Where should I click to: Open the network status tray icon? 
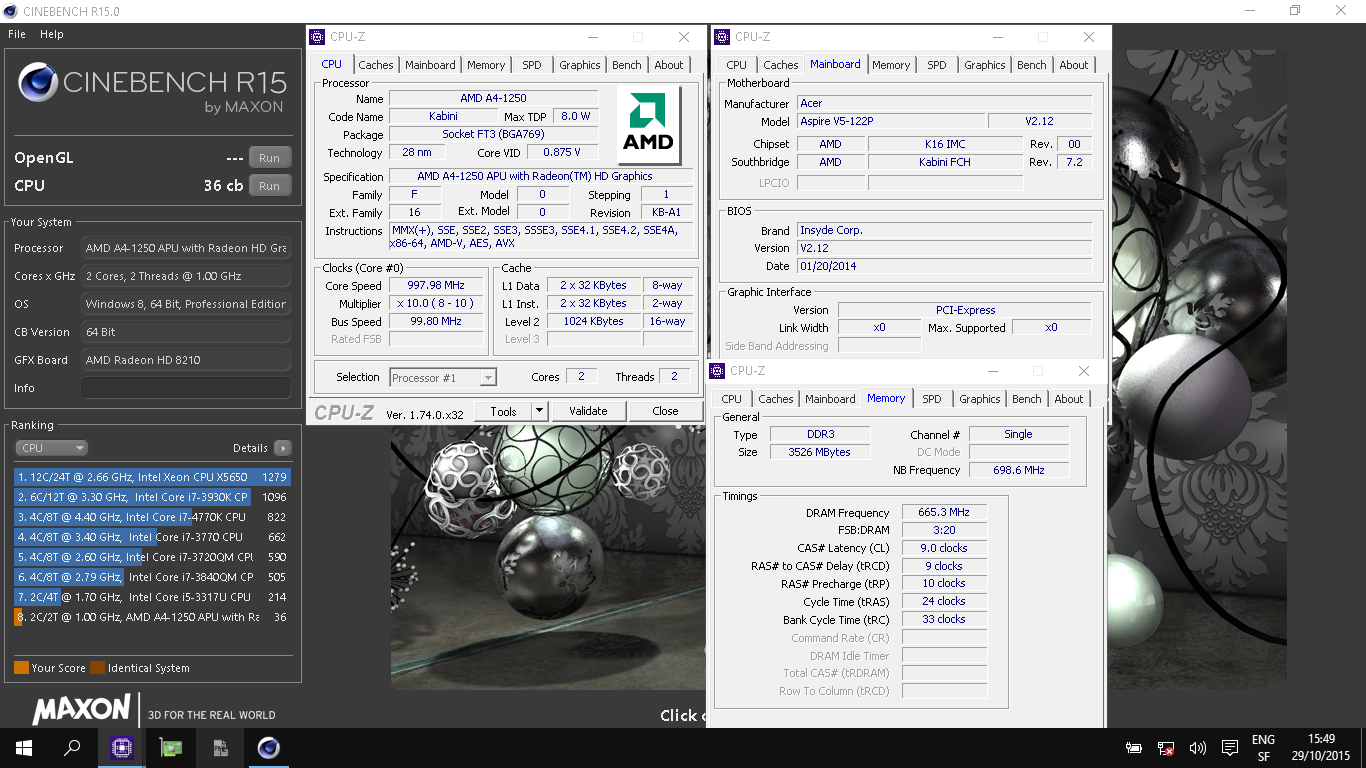tap(1166, 748)
